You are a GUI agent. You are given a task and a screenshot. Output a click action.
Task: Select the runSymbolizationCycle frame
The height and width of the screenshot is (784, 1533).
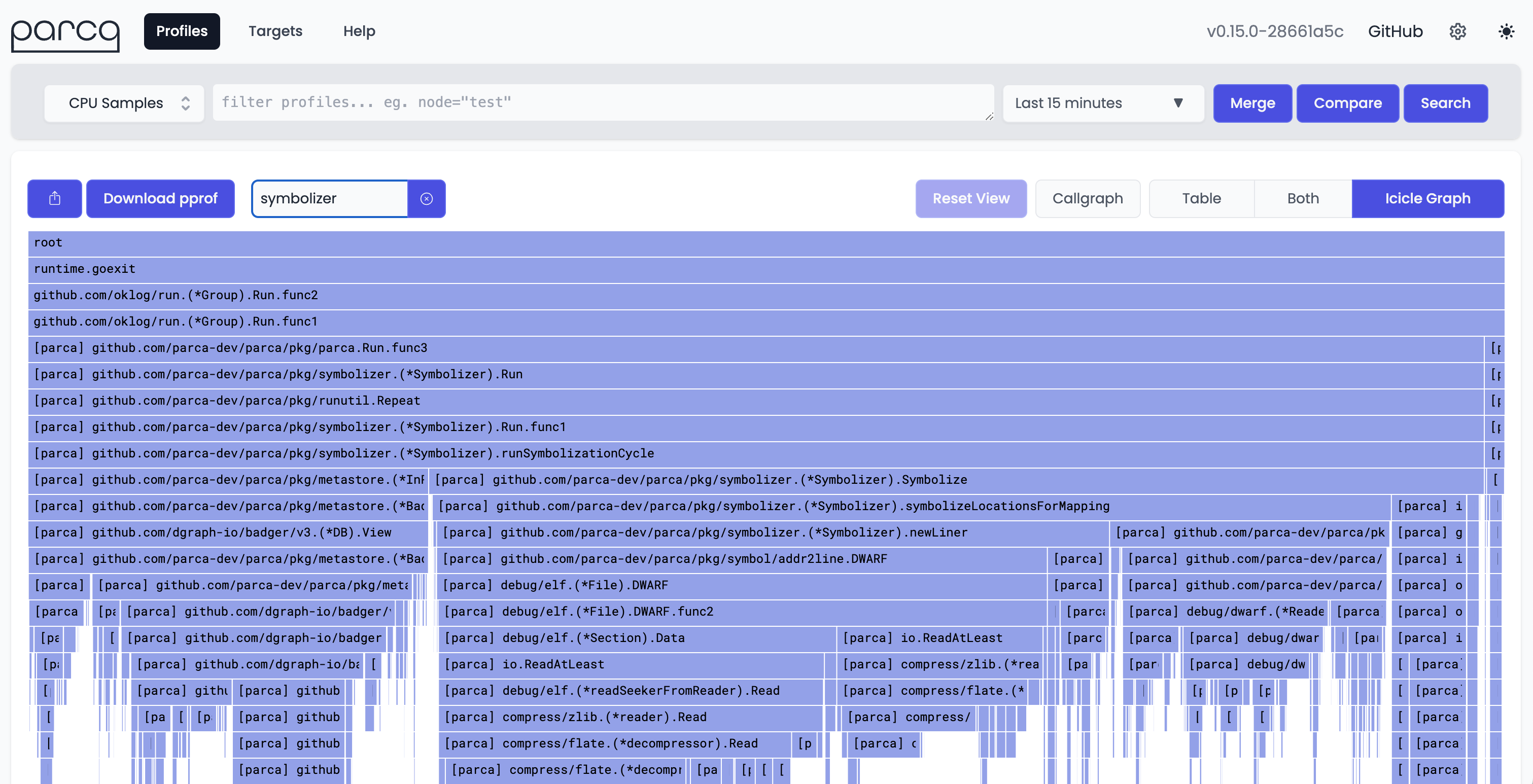click(x=756, y=454)
